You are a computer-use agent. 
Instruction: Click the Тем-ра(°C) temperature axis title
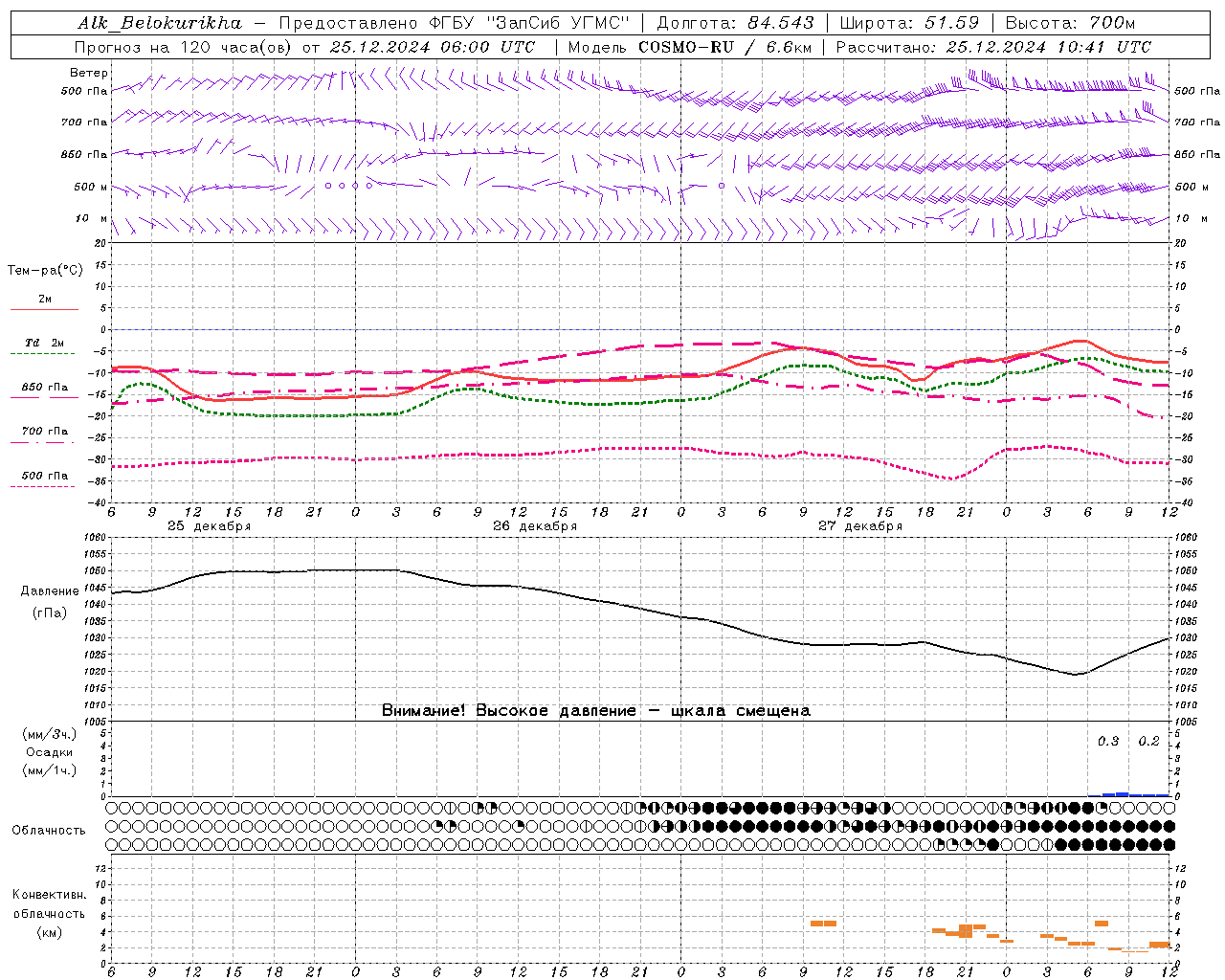coord(45,271)
